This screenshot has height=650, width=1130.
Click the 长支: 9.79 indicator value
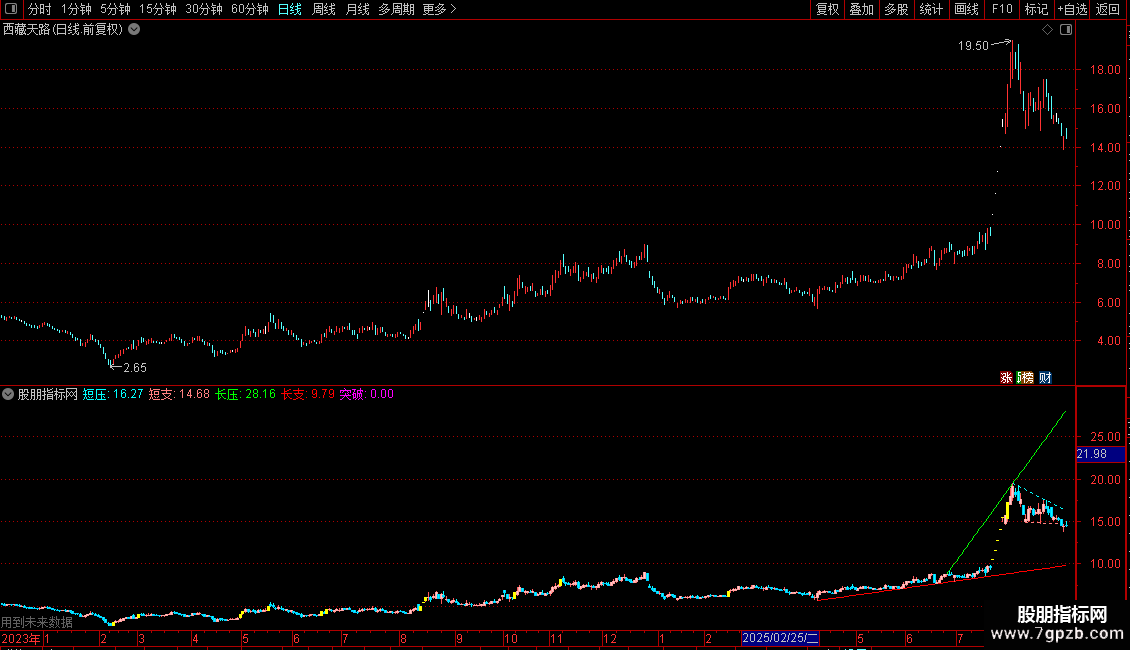308,394
